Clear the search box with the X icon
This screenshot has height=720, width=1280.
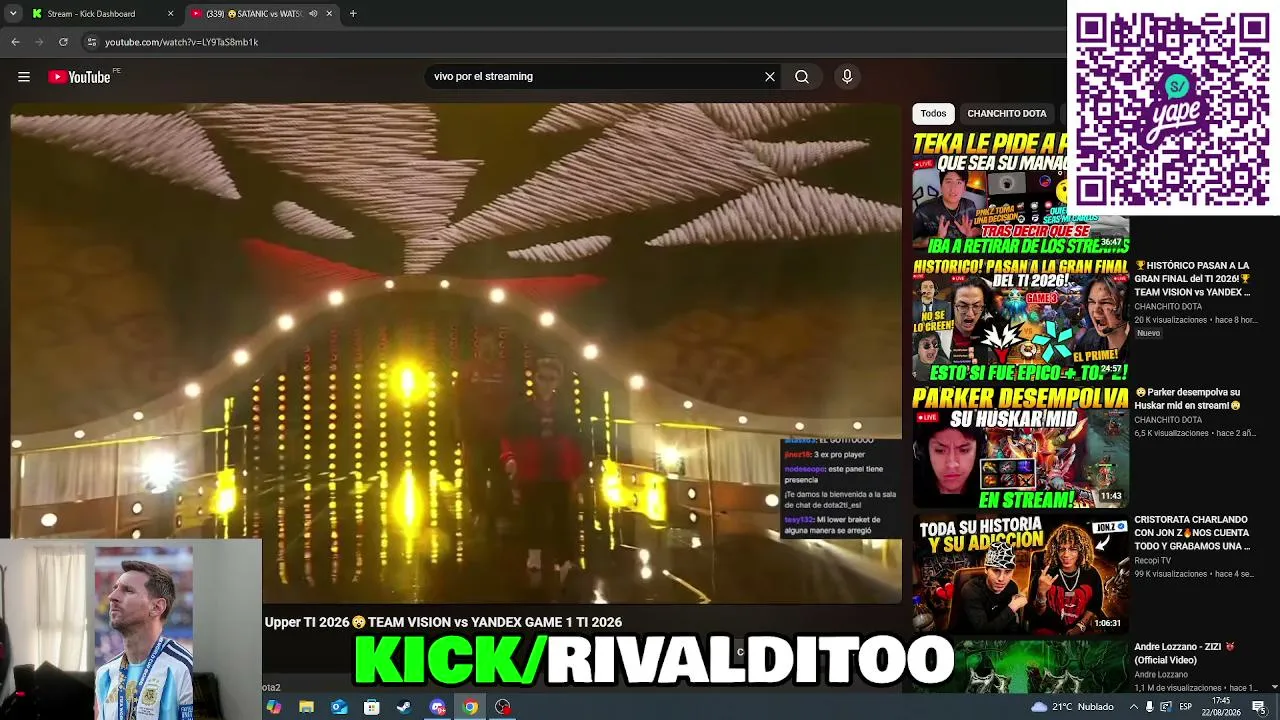[770, 76]
